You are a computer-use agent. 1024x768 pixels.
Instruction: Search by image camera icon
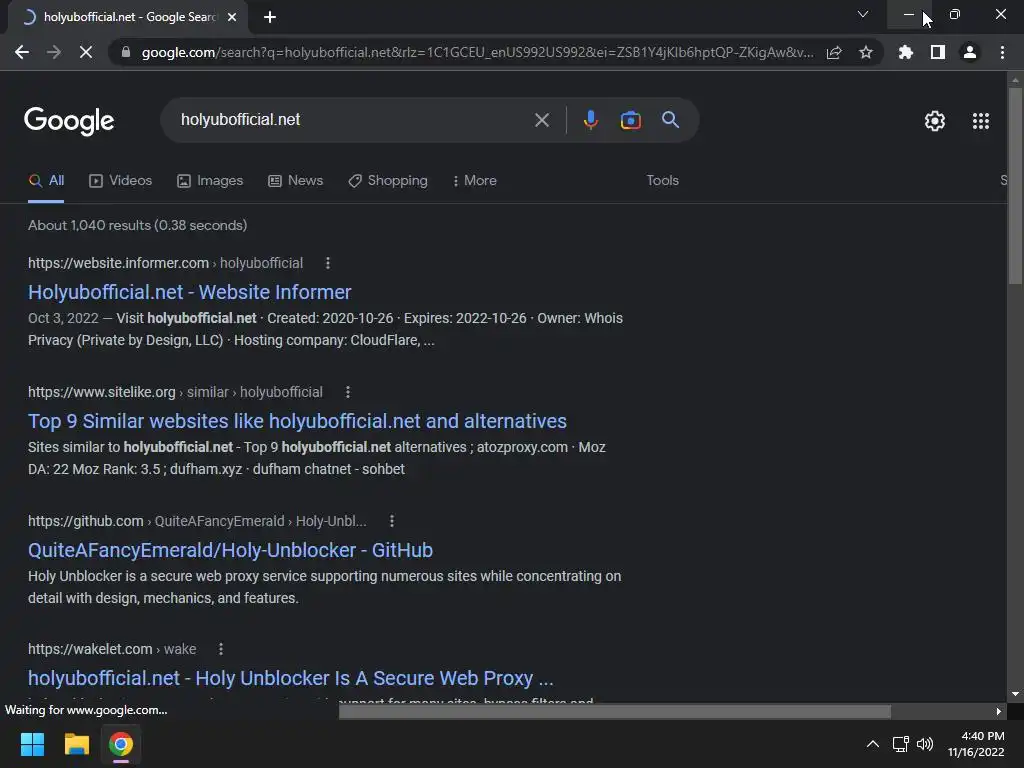coord(630,120)
